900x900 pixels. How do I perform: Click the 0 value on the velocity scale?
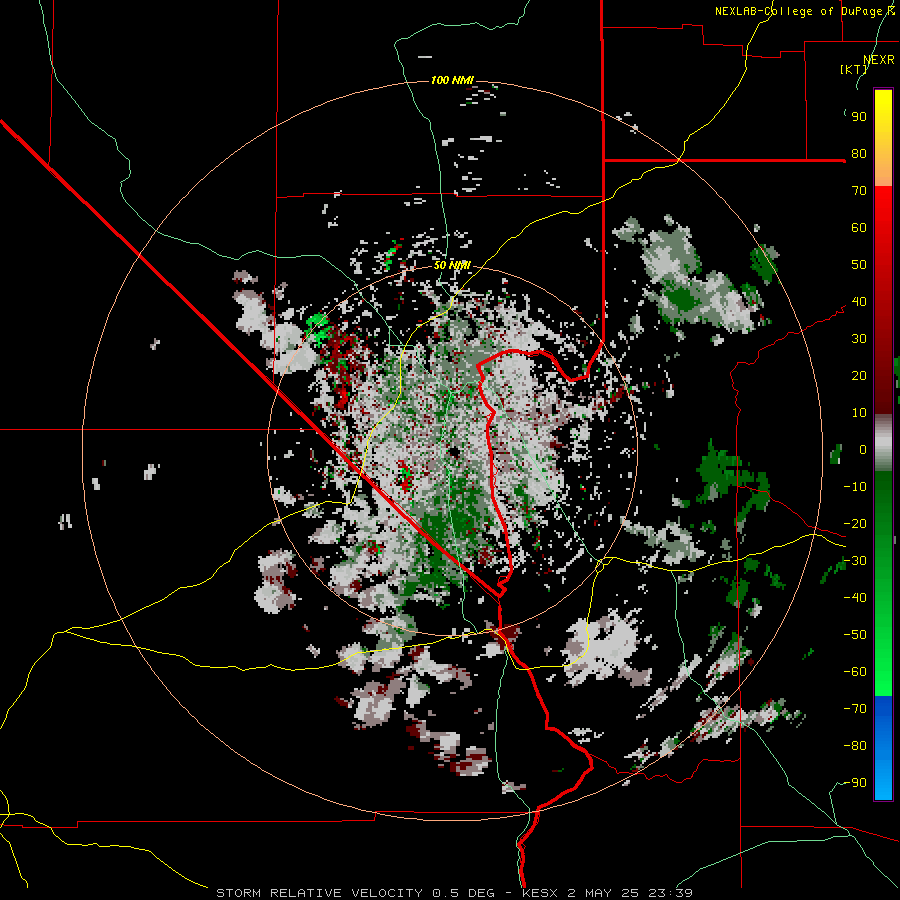(x=863, y=450)
